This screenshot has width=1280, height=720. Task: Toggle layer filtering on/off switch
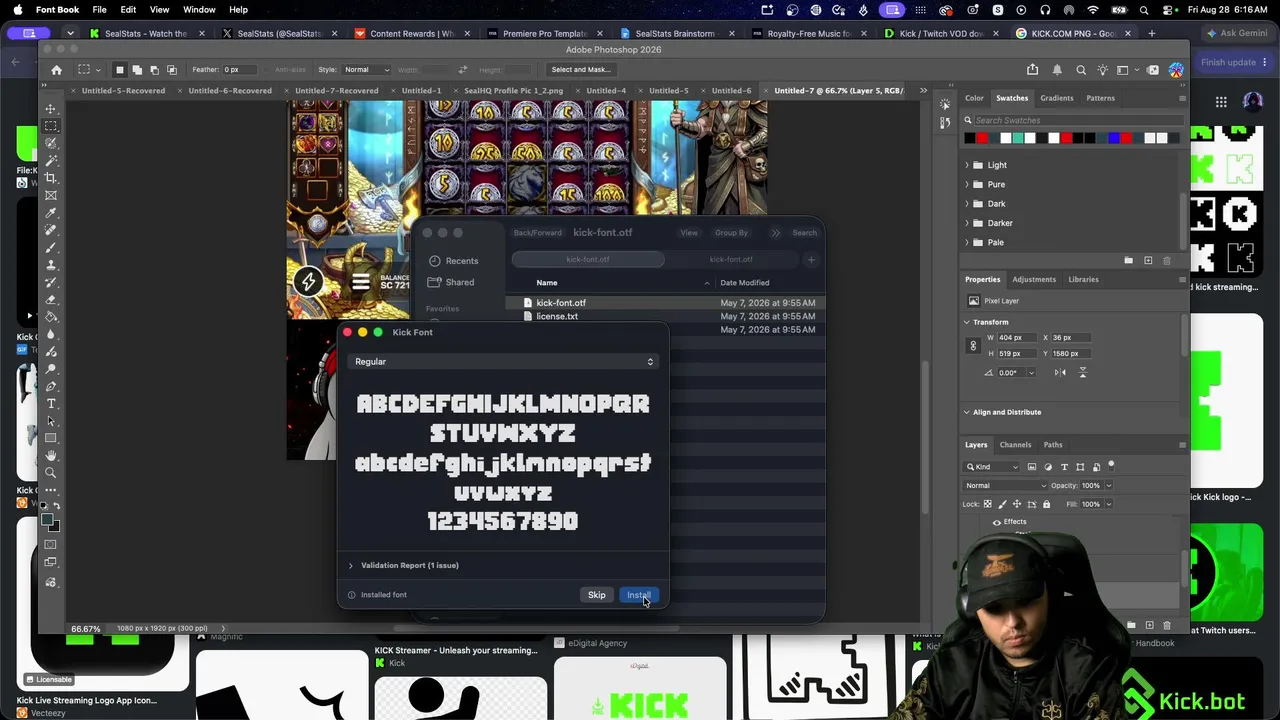1111,466
